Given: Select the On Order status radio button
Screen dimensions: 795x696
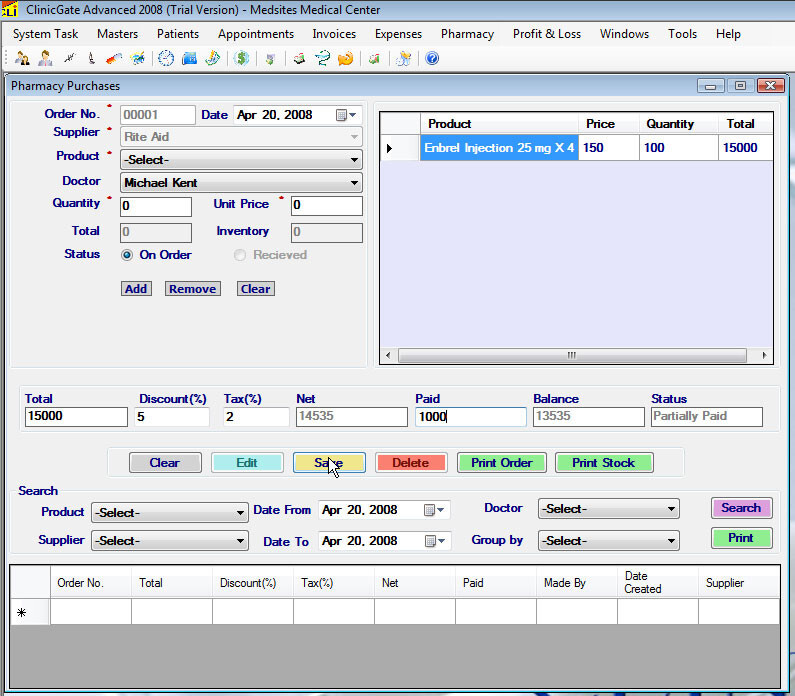Looking at the screenshot, I should click(x=127, y=255).
